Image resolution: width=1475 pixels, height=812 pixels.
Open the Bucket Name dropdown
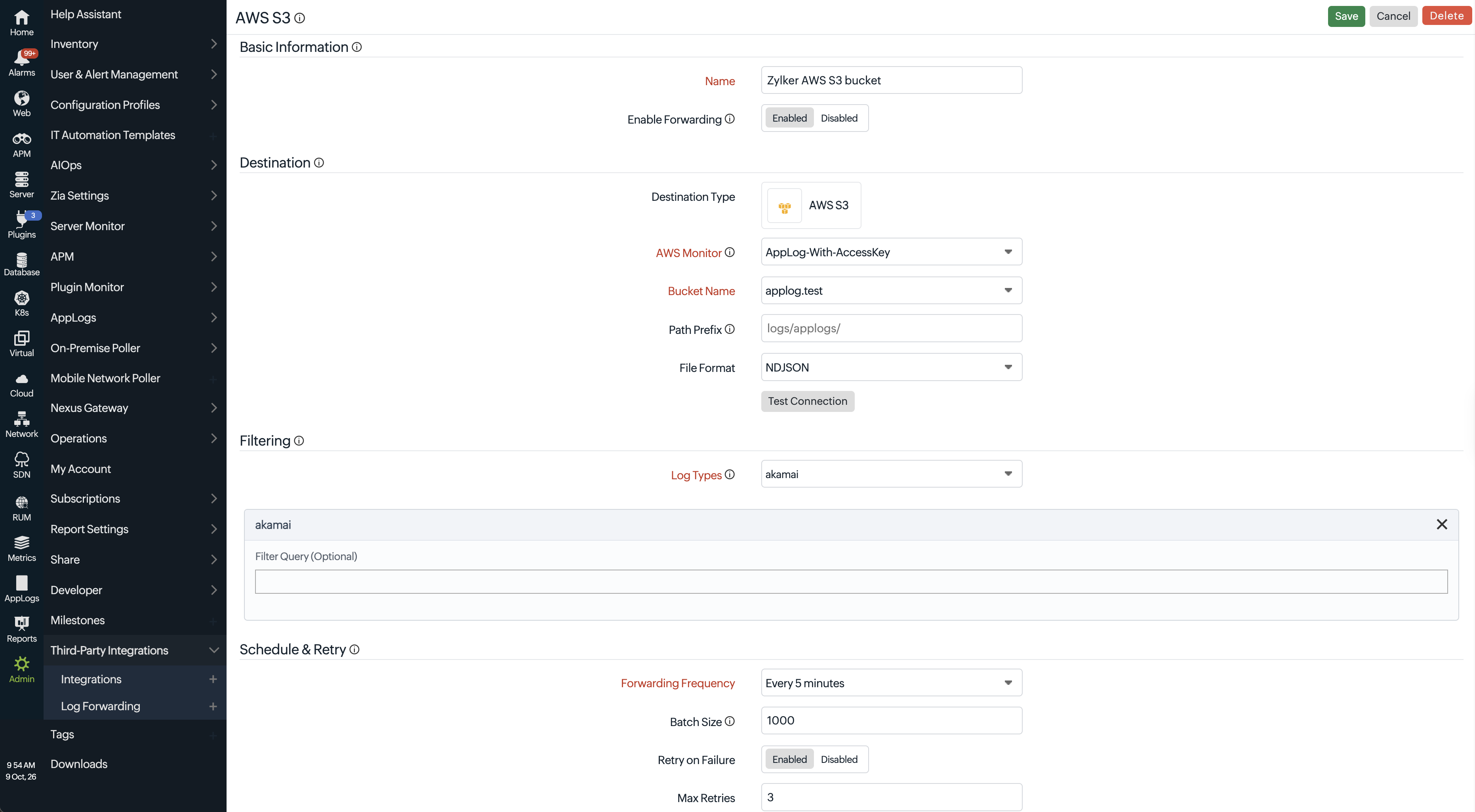[891, 290]
